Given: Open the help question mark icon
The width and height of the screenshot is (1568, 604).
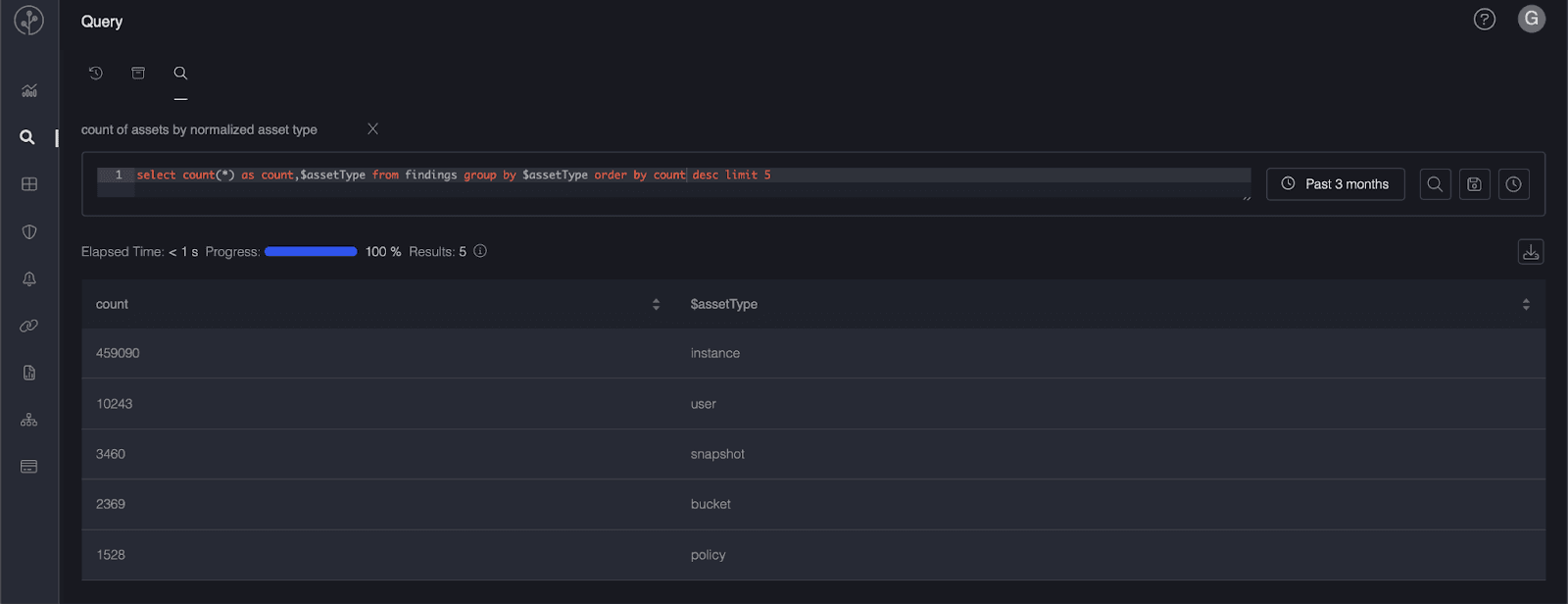Looking at the screenshot, I should pyautogui.click(x=1485, y=20).
